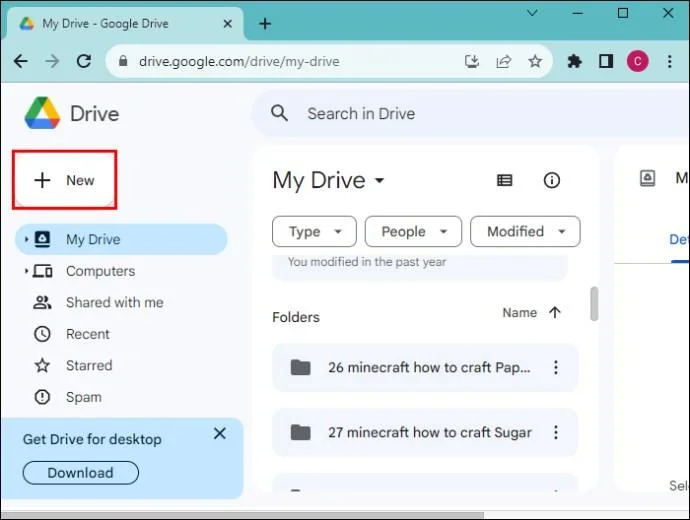Click the New button in Drive sidebar
The width and height of the screenshot is (690, 520).
click(65, 180)
